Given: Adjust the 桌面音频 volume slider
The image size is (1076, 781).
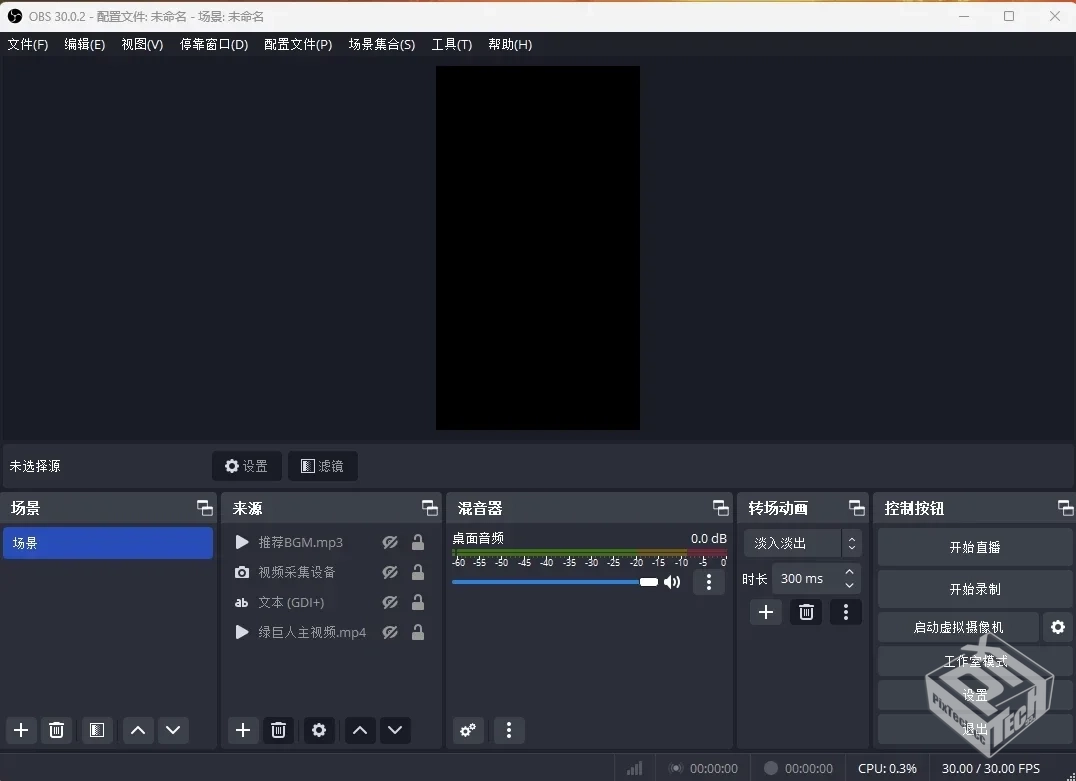Looking at the screenshot, I should point(648,582).
